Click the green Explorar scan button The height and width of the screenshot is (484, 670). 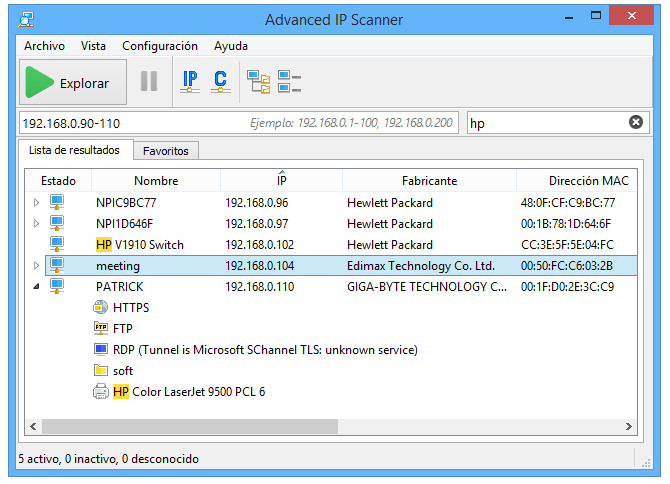pyautogui.click(x=73, y=82)
